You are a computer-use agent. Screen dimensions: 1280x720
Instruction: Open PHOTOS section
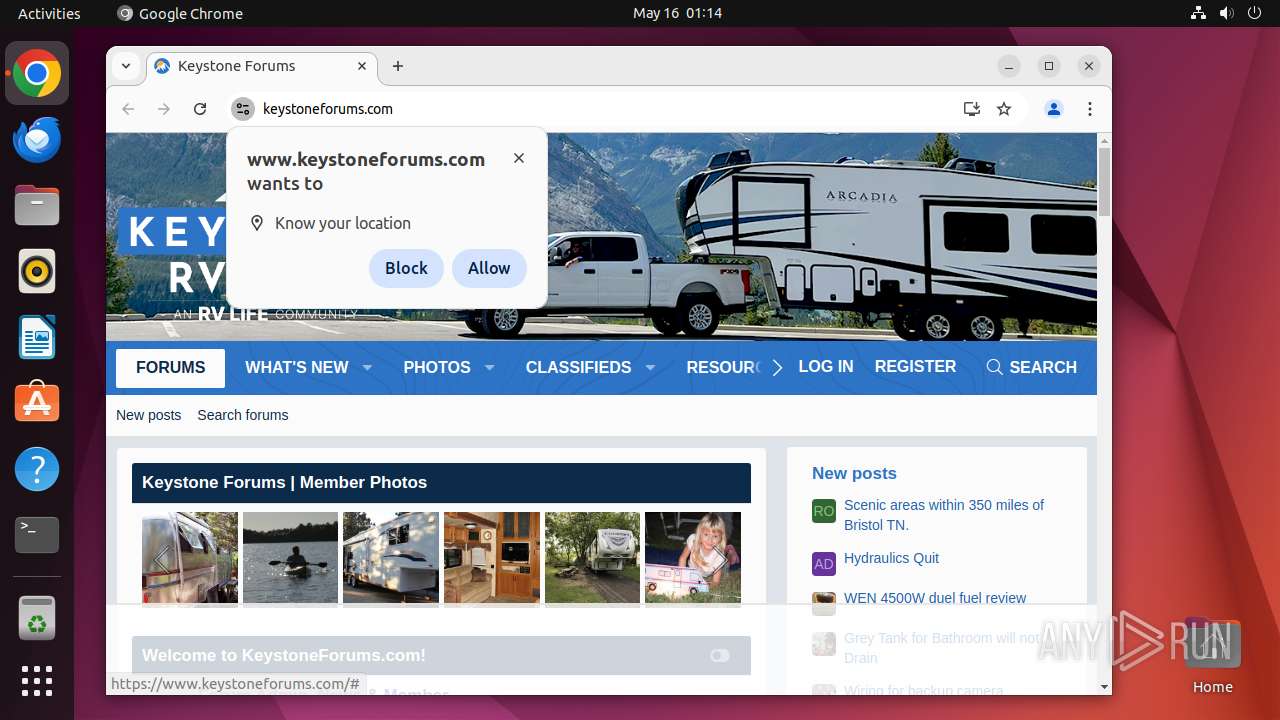click(437, 367)
